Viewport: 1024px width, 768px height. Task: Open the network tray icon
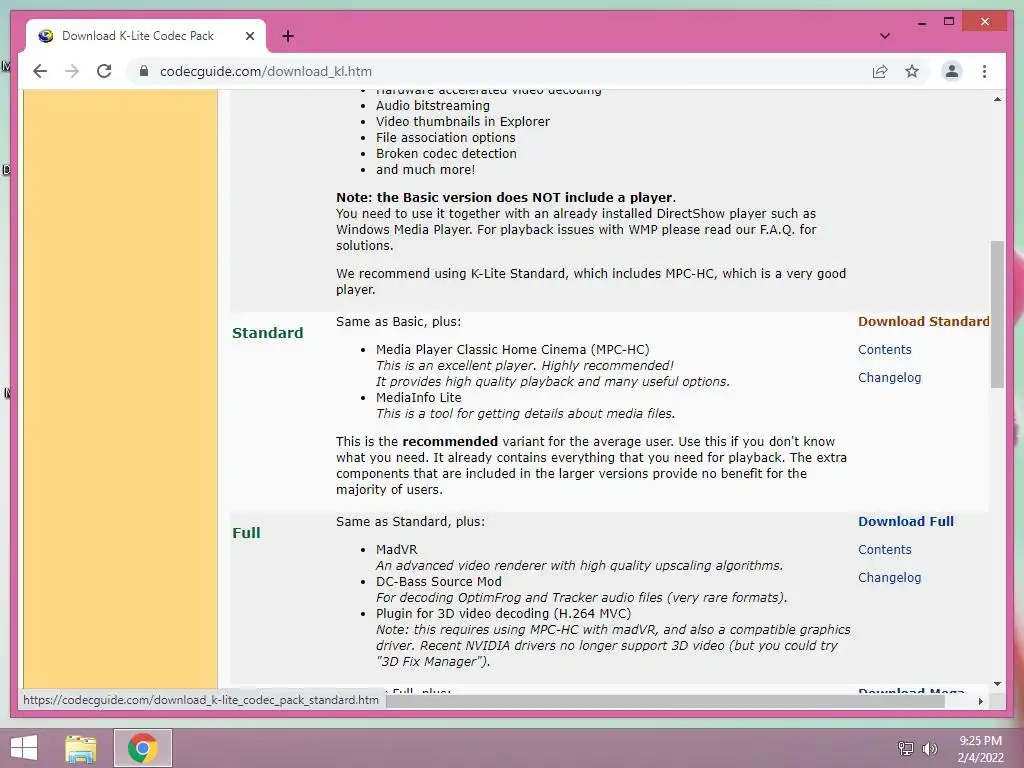point(905,748)
